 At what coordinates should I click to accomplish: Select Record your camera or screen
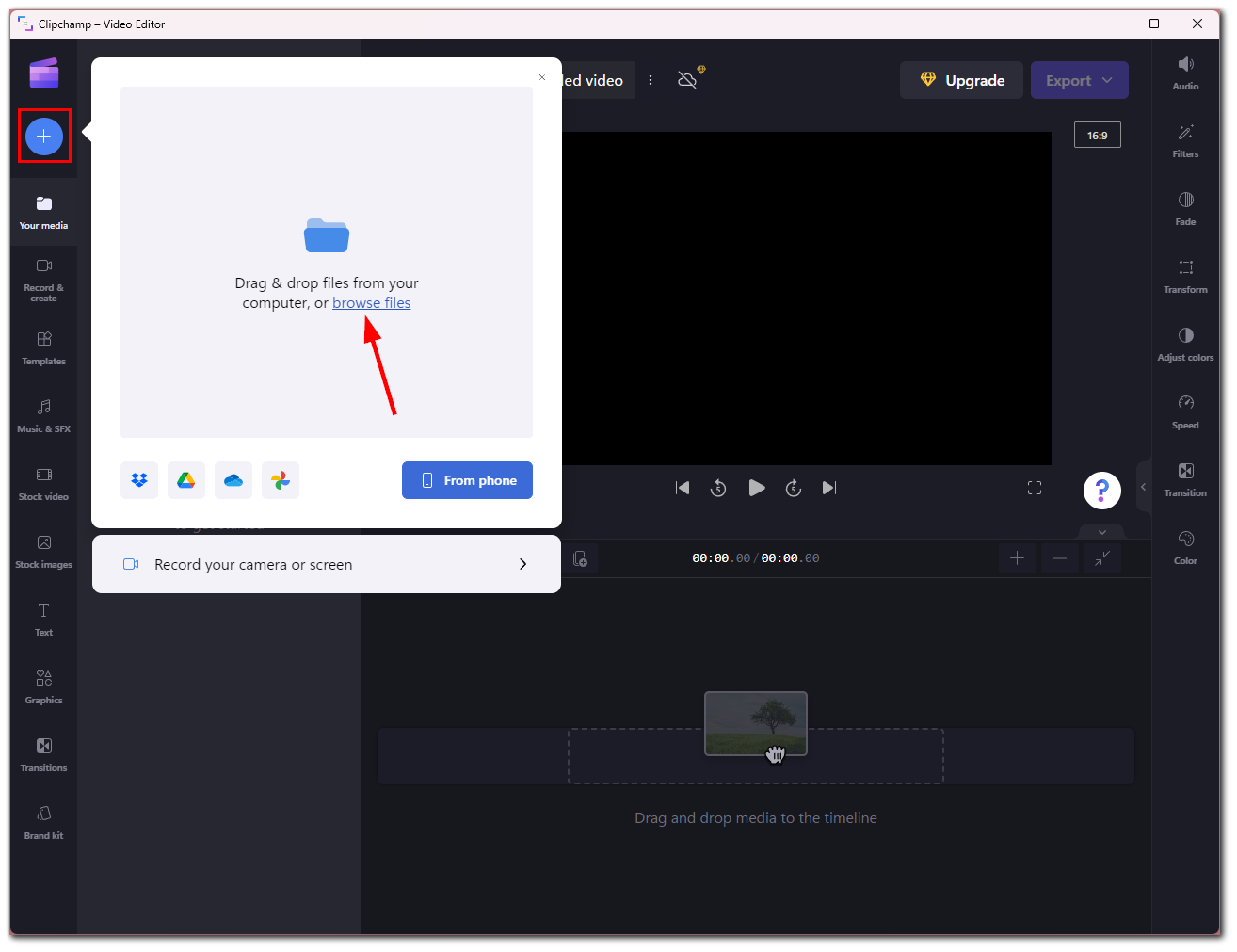click(327, 564)
